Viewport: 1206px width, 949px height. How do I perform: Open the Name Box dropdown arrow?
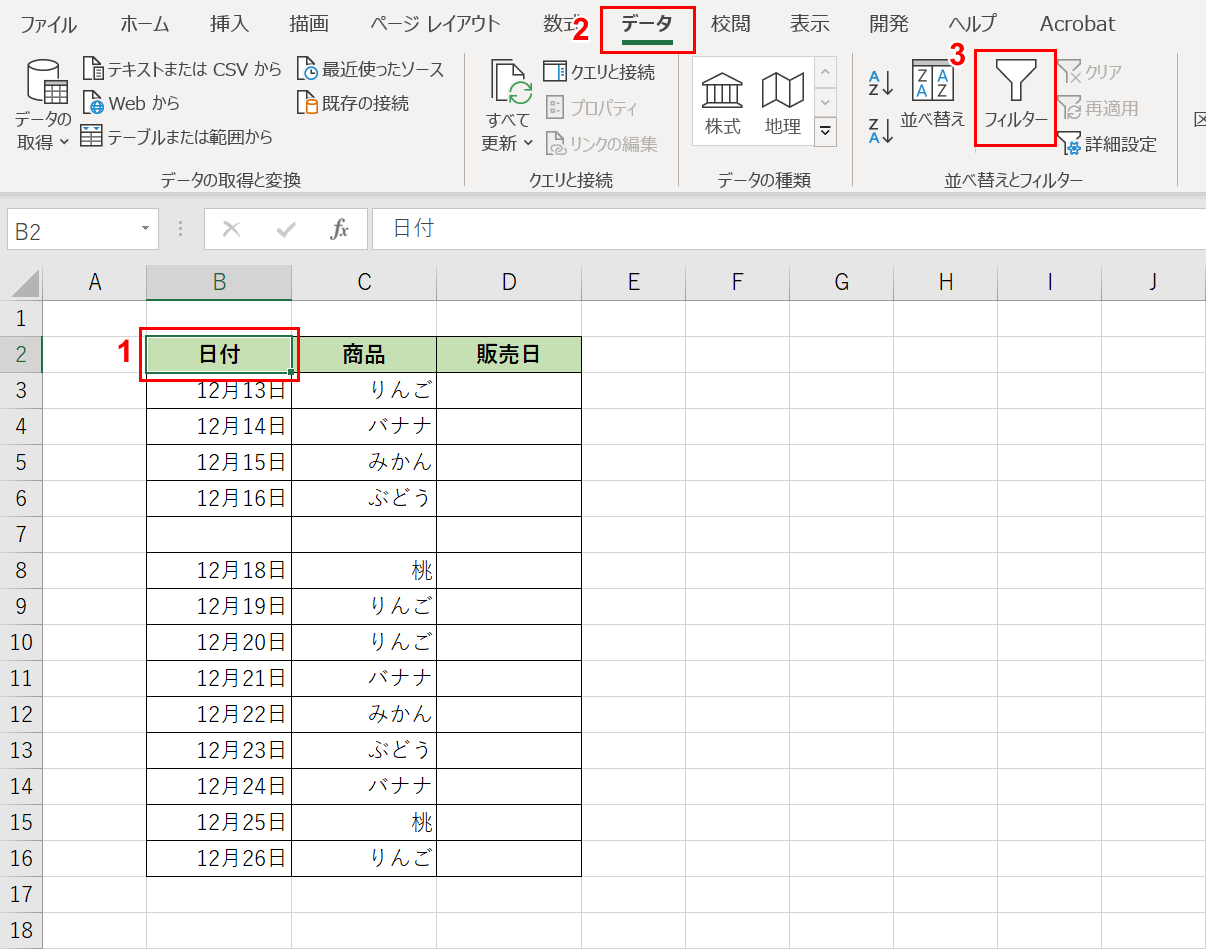146,230
